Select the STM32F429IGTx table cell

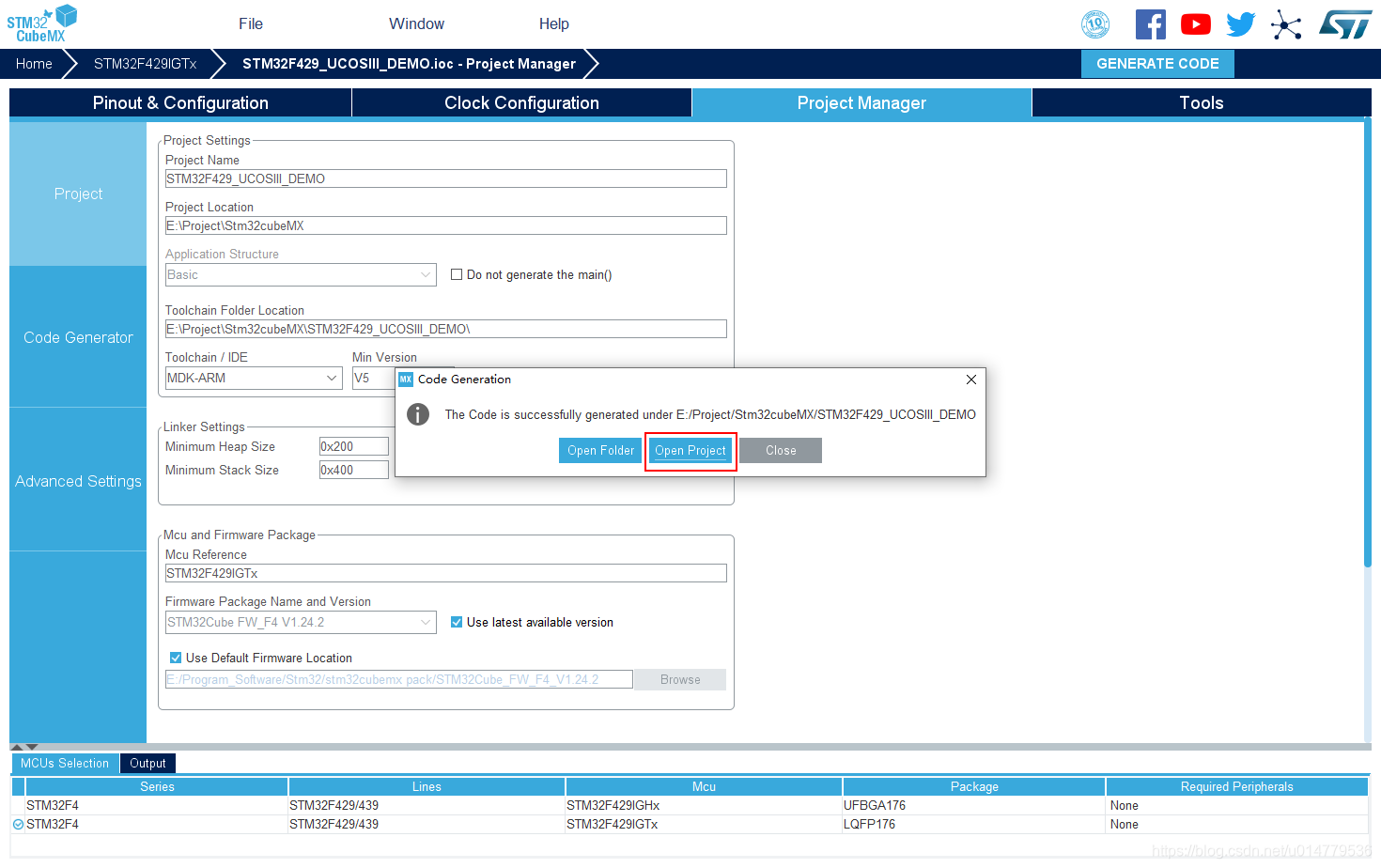tap(704, 825)
